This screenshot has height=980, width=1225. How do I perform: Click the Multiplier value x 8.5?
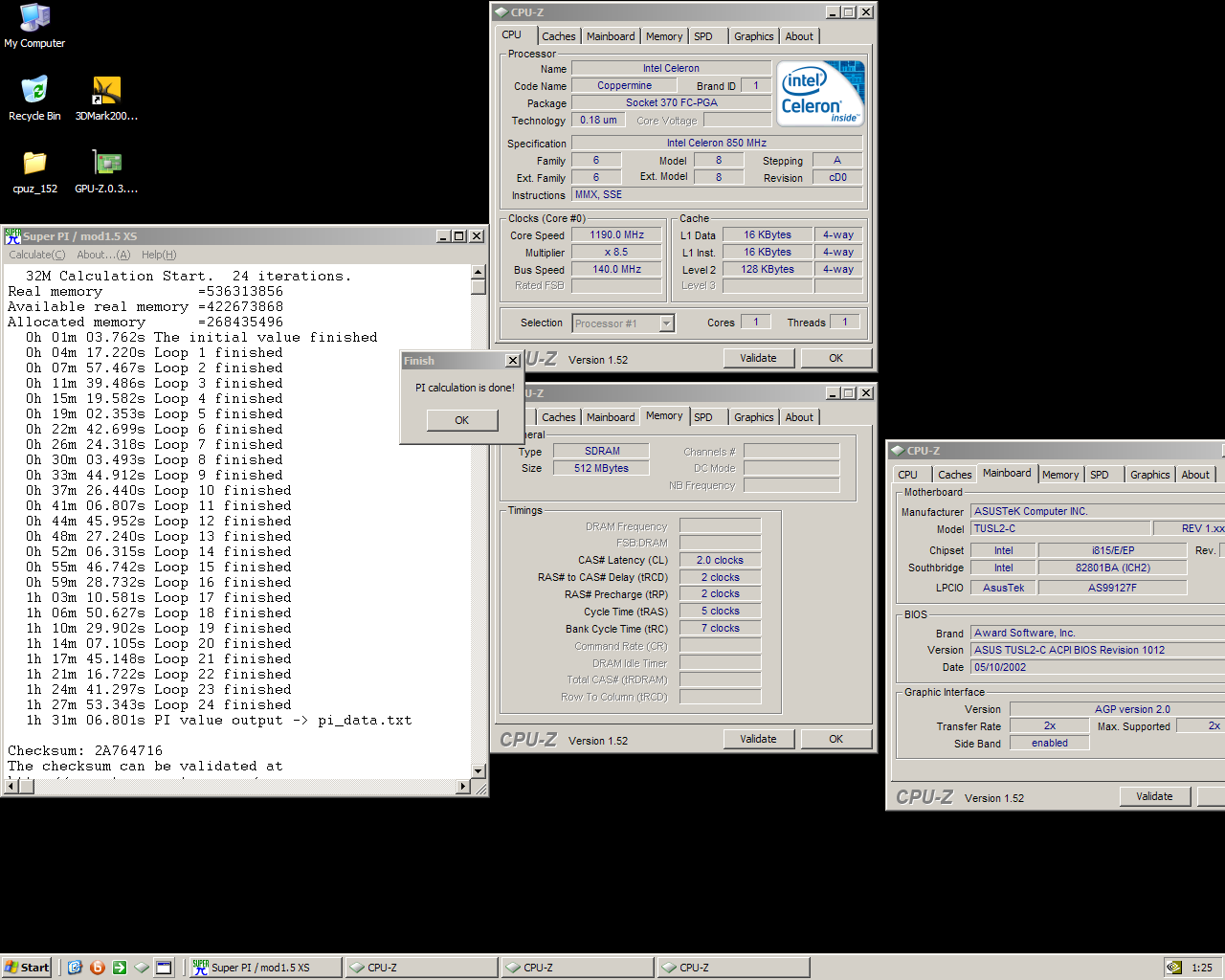click(616, 253)
